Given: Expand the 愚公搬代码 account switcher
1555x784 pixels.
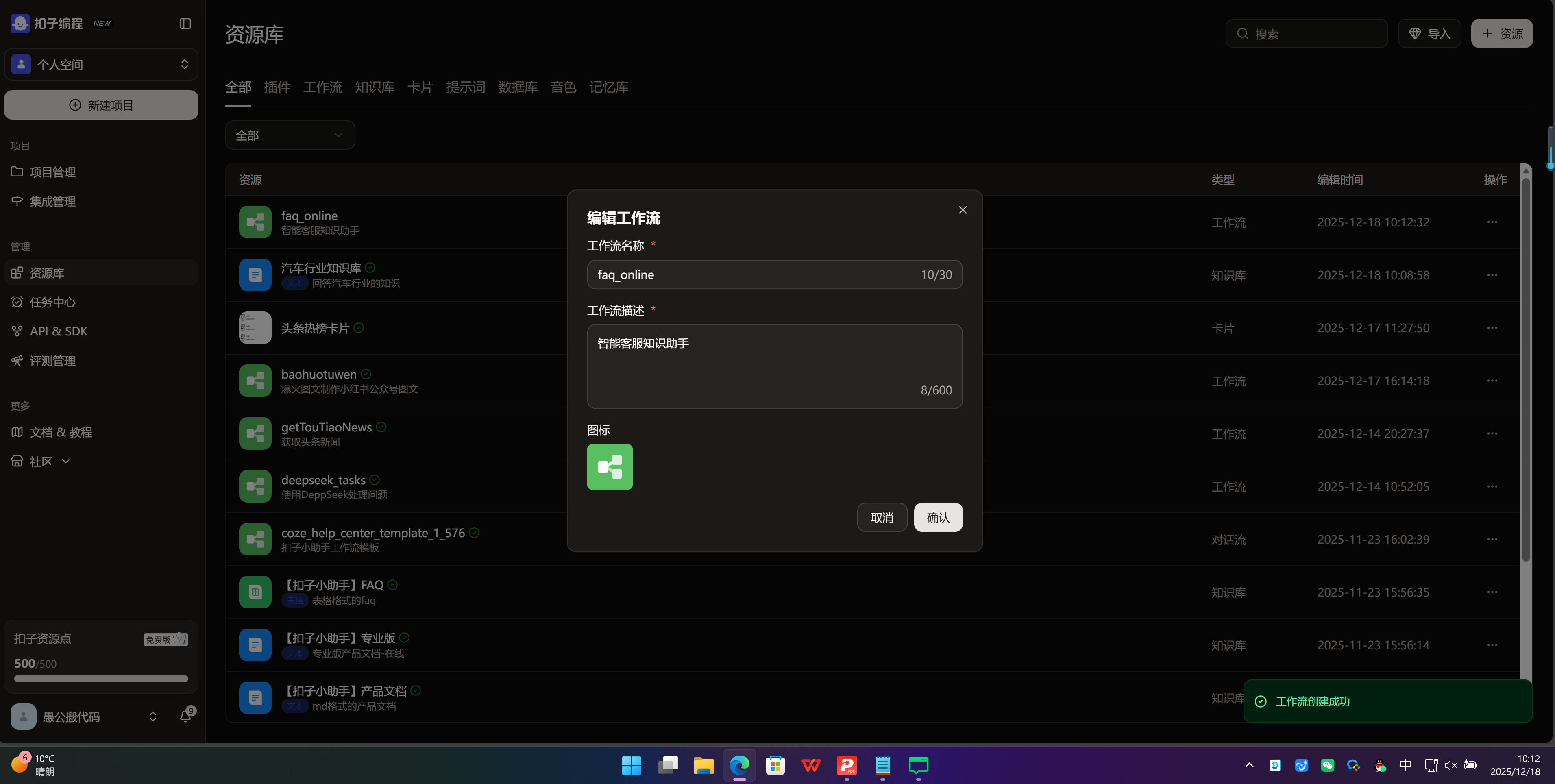Looking at the screenshot, I should coord(153,716).
